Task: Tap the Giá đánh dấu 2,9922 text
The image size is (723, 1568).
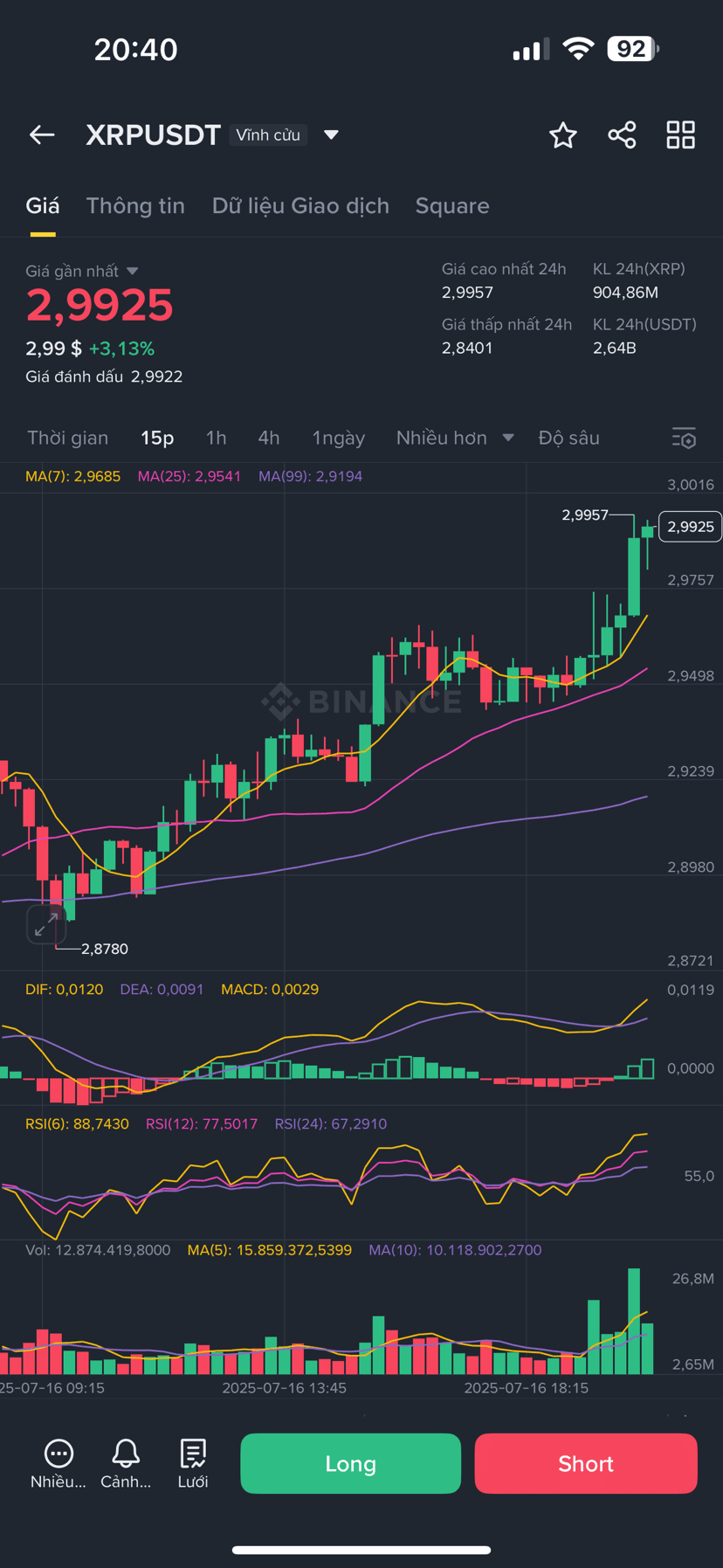Action: (x=104, y=376)
